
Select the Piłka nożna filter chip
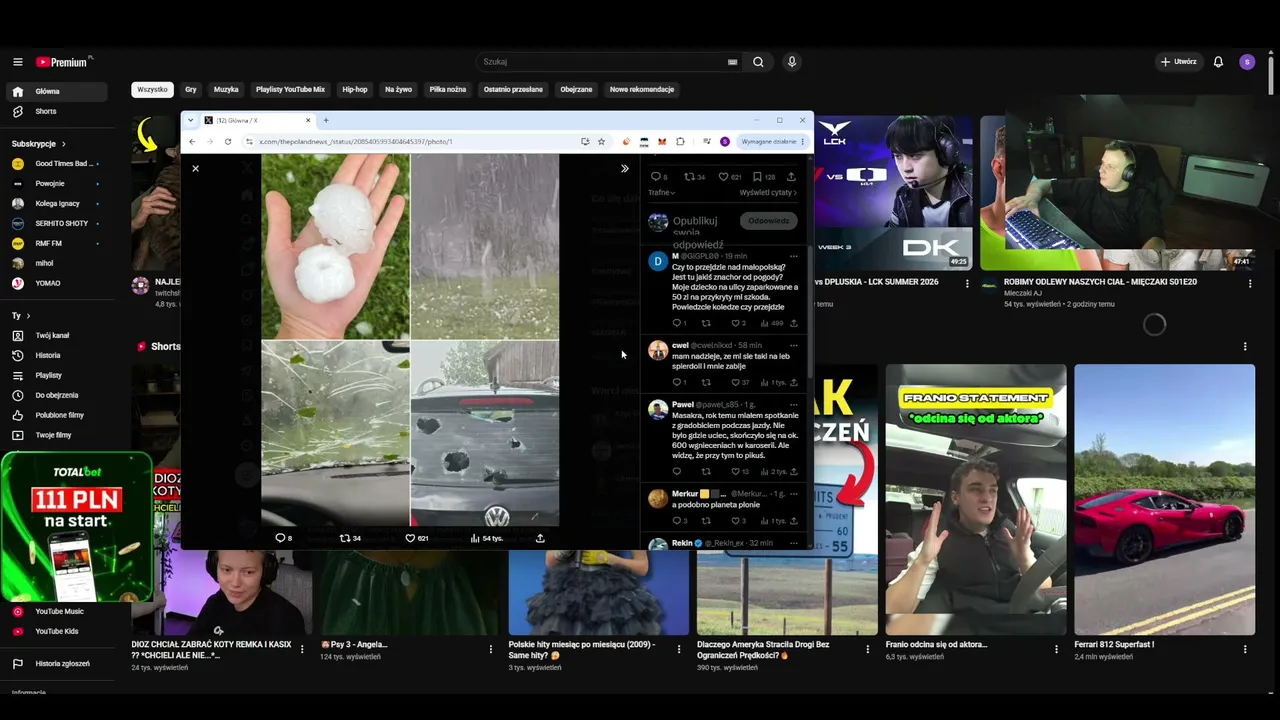[448, 90]
